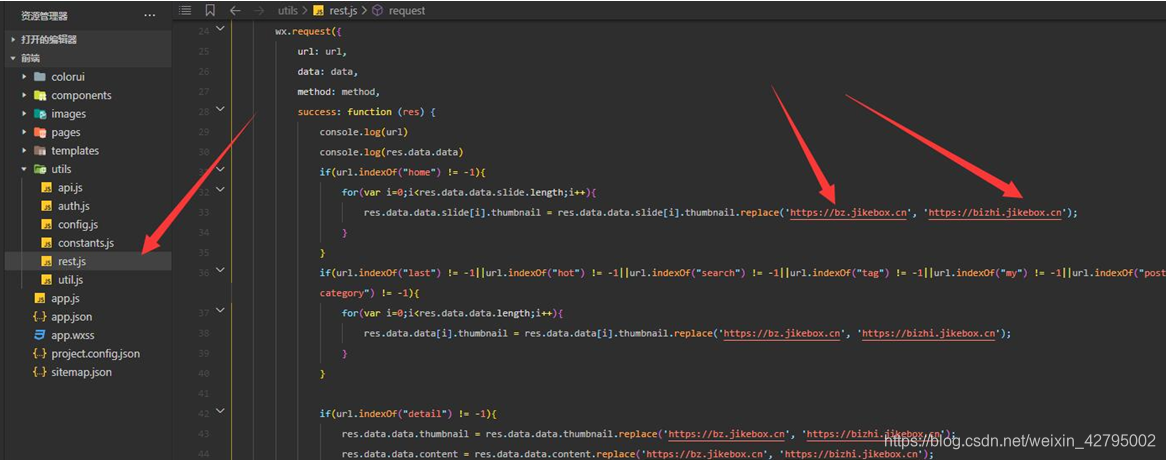Go forward with the right arrow
The height and width of the screenshot is (460, 1166).
click(259, 10)
